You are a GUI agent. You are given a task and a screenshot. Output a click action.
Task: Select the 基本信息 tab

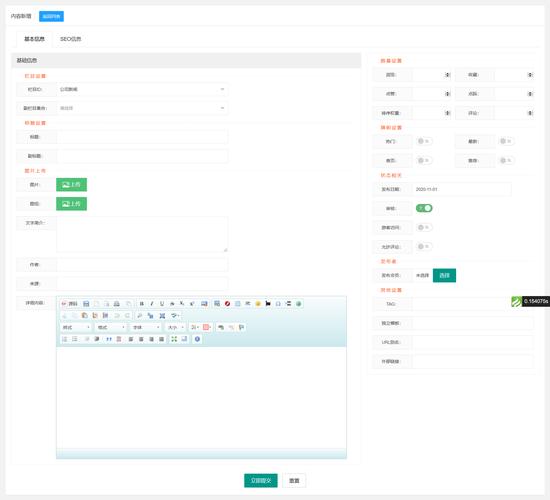click(34, 39)
